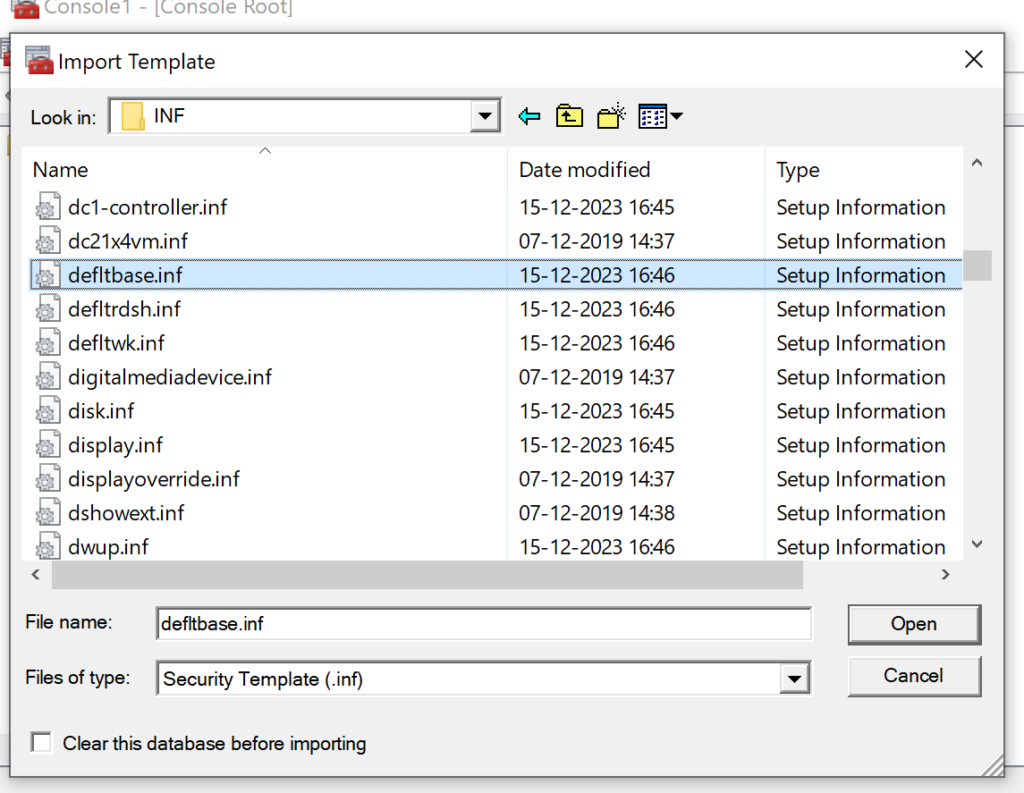Click the vertical scrollbar down arrow
This screenshot has width=1024, height=793.
977,544
